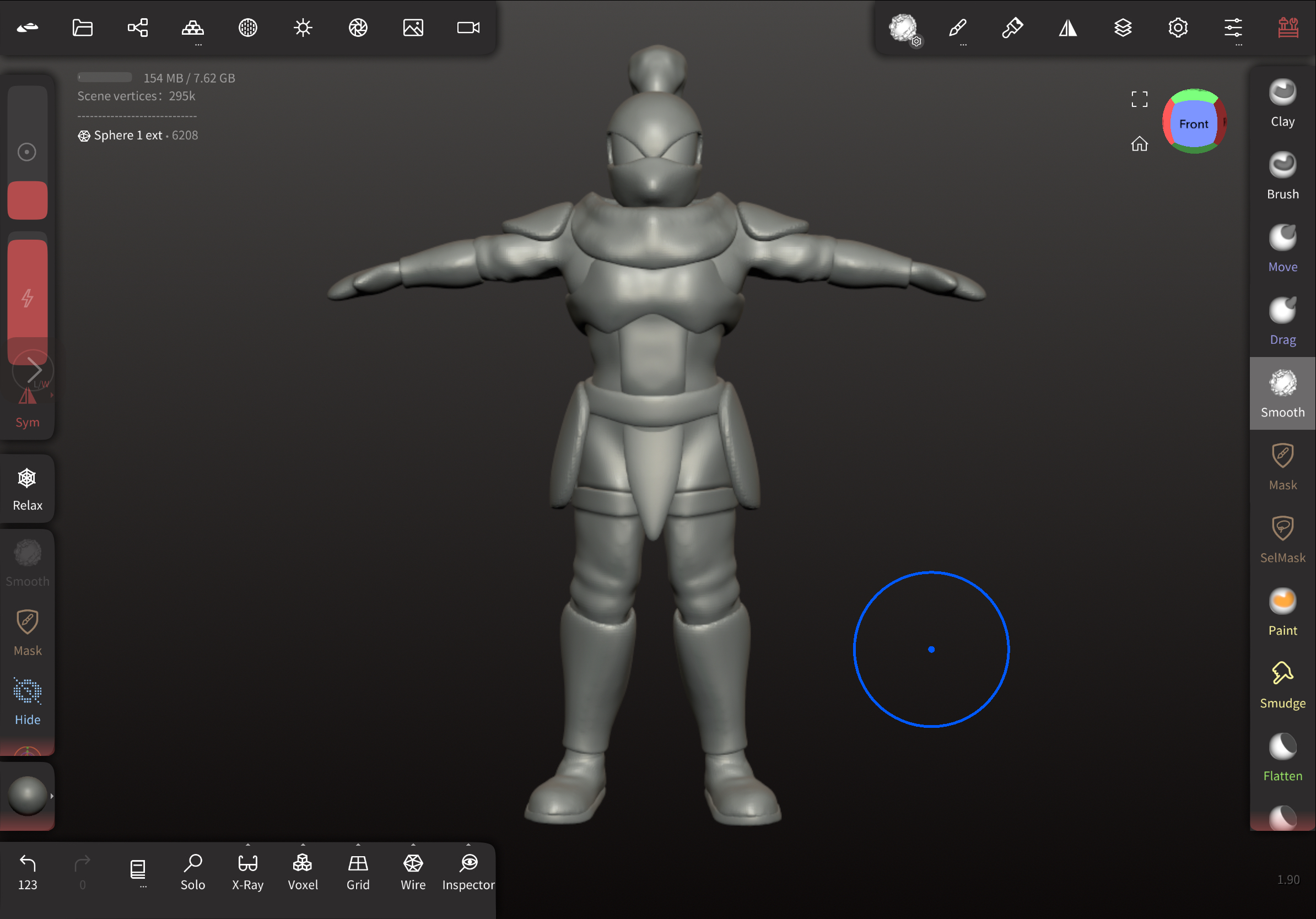Toggle X-Ray display
Screen dimensions: 1316x919
[x=247, y=872]
